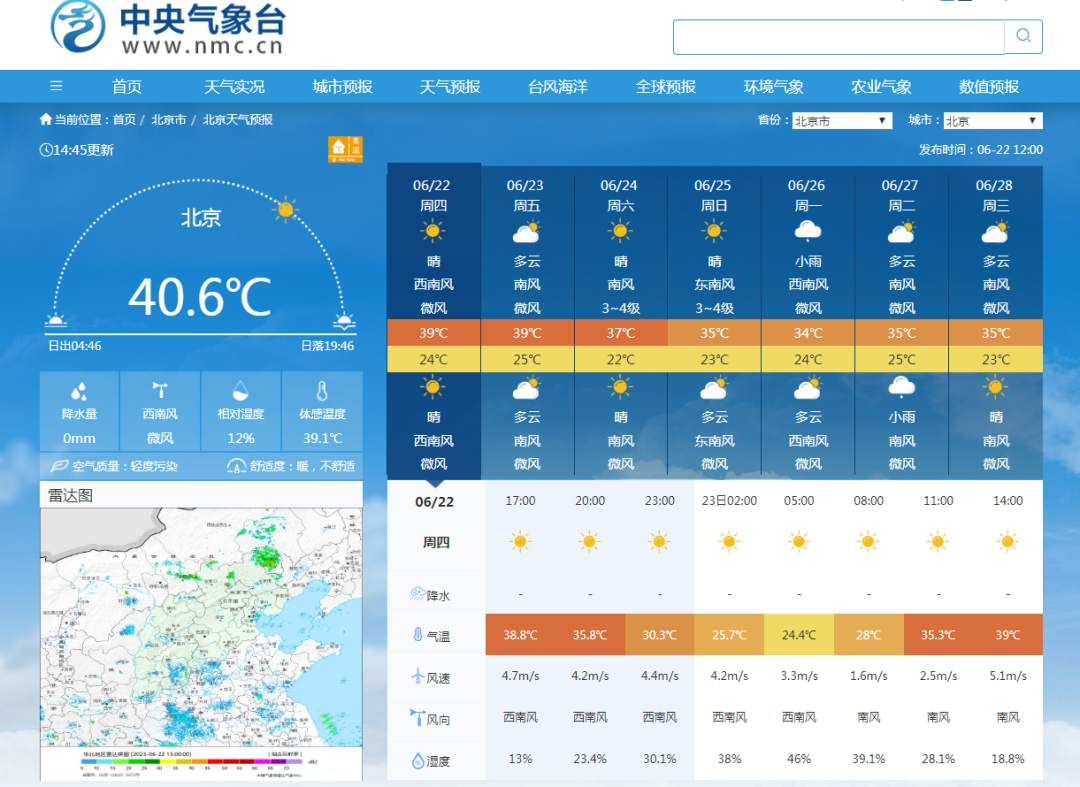The image size is (1080, 787).
Task: Click the precipitation raindrop icon
Action: click(x=79, y=391)
